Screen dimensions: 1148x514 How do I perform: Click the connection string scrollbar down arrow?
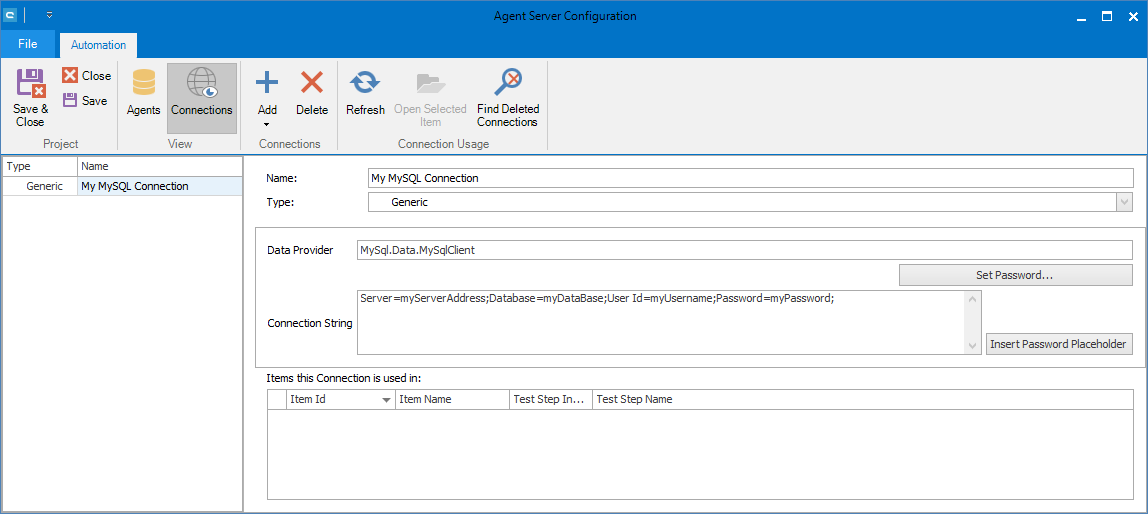pos(973,346)
